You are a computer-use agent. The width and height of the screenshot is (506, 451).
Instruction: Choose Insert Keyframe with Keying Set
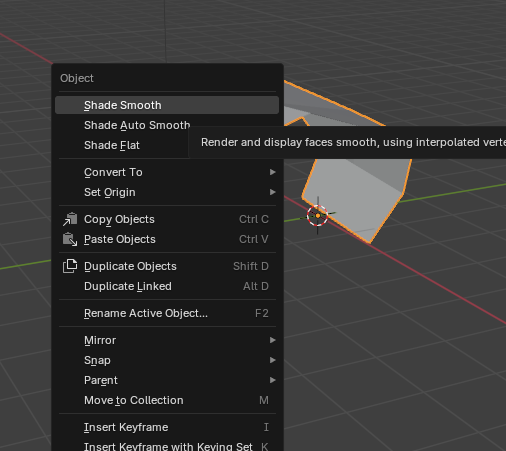pyautogui.click(x=167, y=446)
